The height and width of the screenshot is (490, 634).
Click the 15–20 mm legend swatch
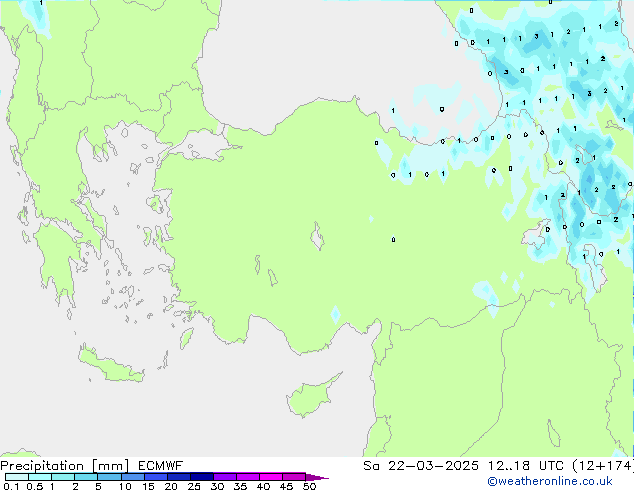155,477
